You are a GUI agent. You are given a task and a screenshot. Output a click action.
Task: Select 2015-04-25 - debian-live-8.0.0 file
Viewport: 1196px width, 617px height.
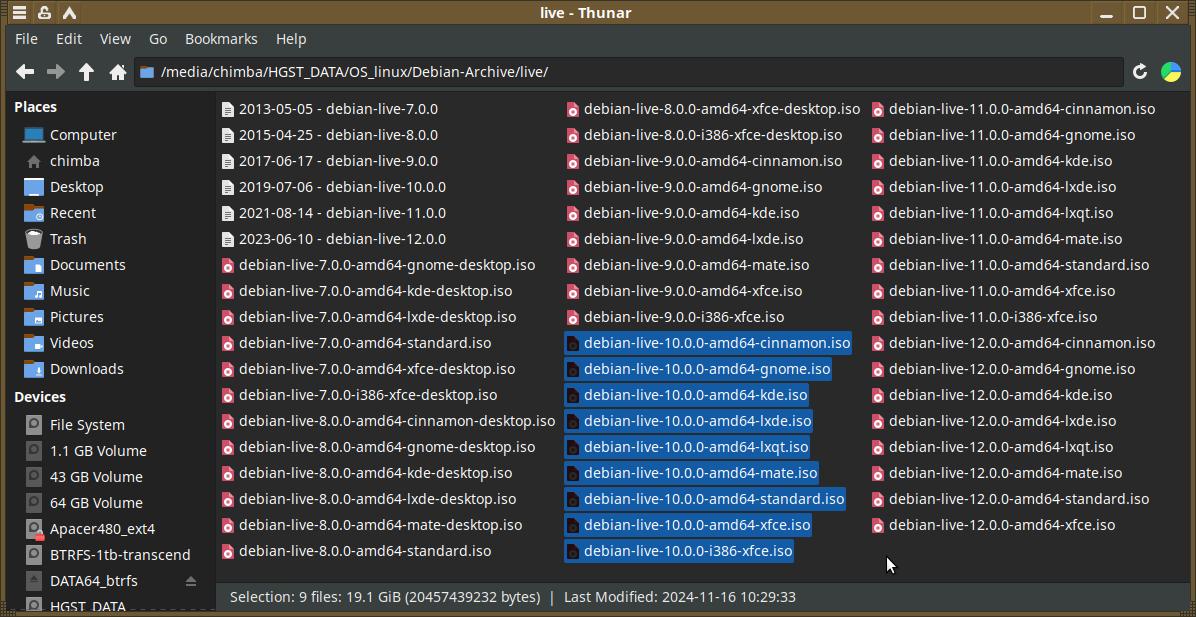tap(329, 135)
